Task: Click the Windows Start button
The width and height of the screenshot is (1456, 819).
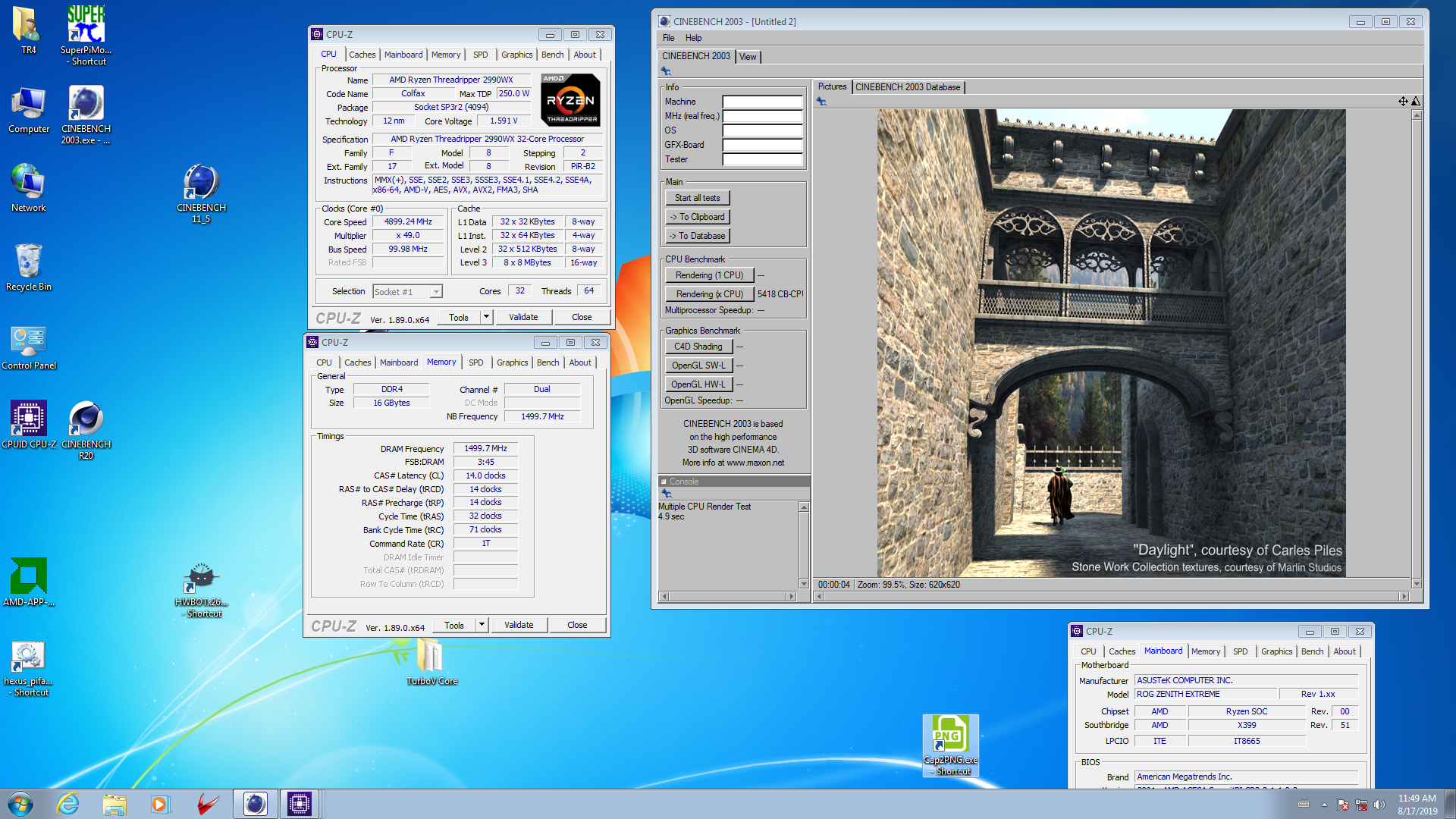Action: [20, 804]
